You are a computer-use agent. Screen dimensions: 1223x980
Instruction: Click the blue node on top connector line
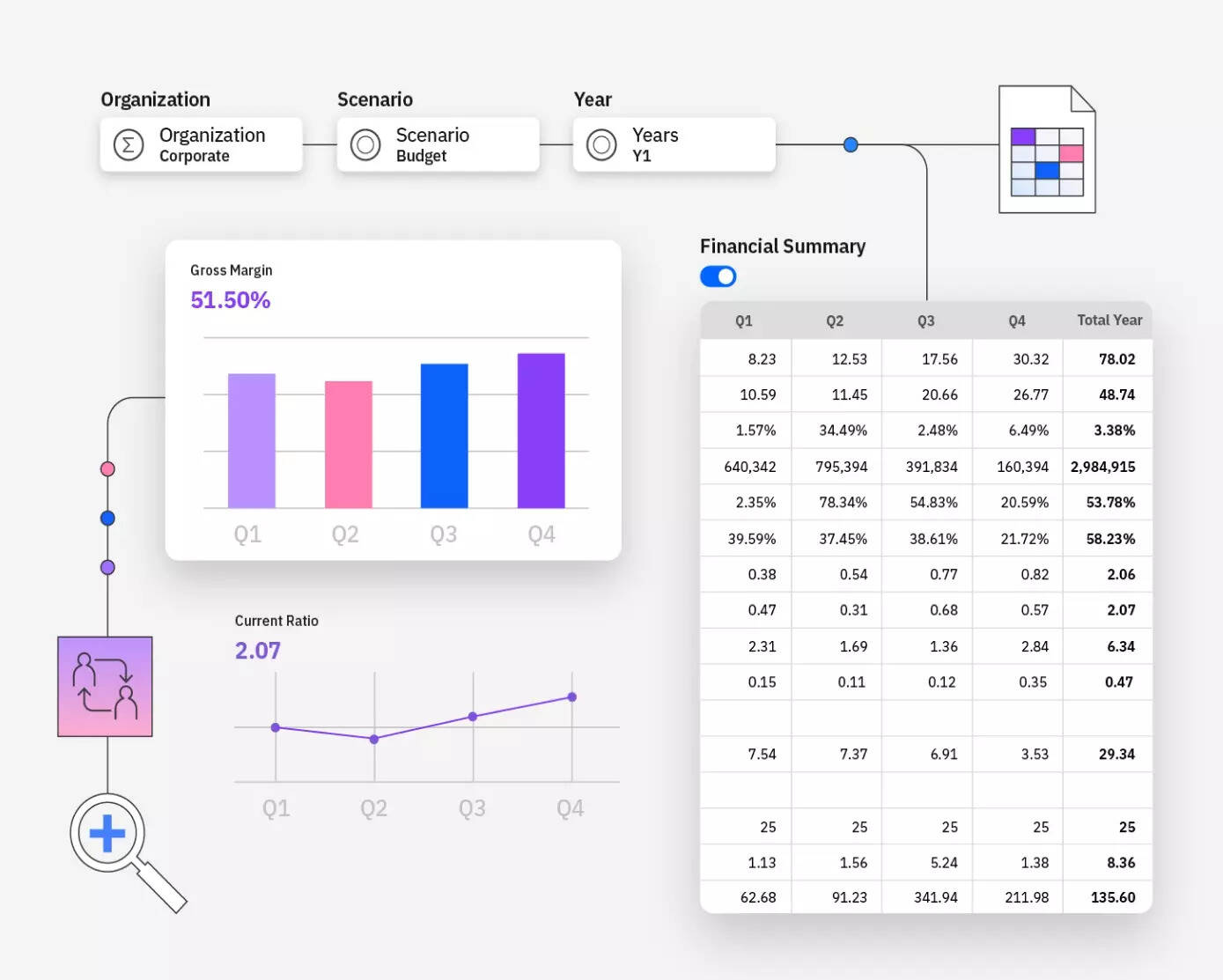pyautogui.click(x=851, y=144)
